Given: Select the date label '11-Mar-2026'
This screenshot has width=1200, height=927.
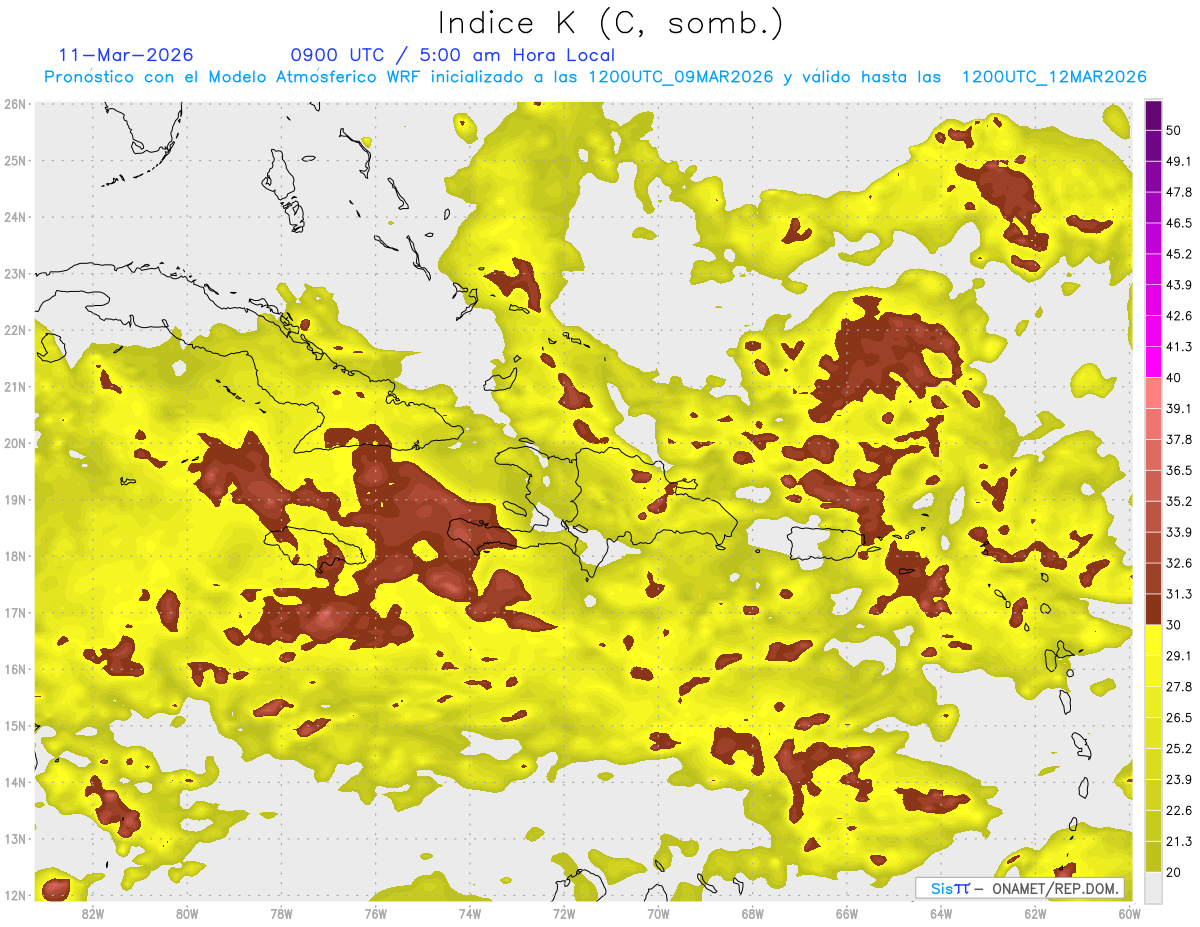Looking at the screenshot, I should tap(126, 55).
